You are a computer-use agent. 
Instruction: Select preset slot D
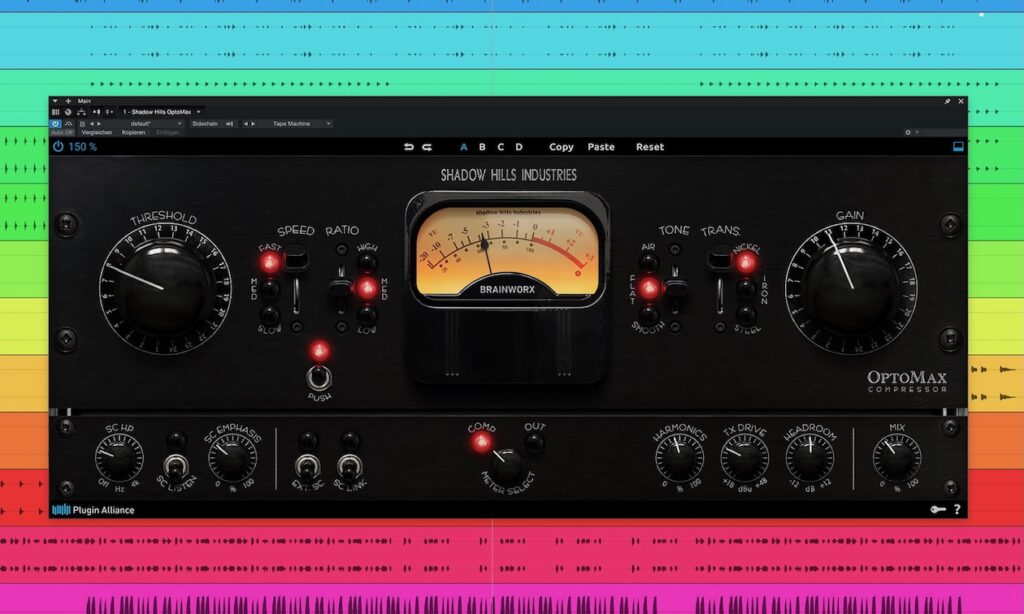(x=519, y=147)
